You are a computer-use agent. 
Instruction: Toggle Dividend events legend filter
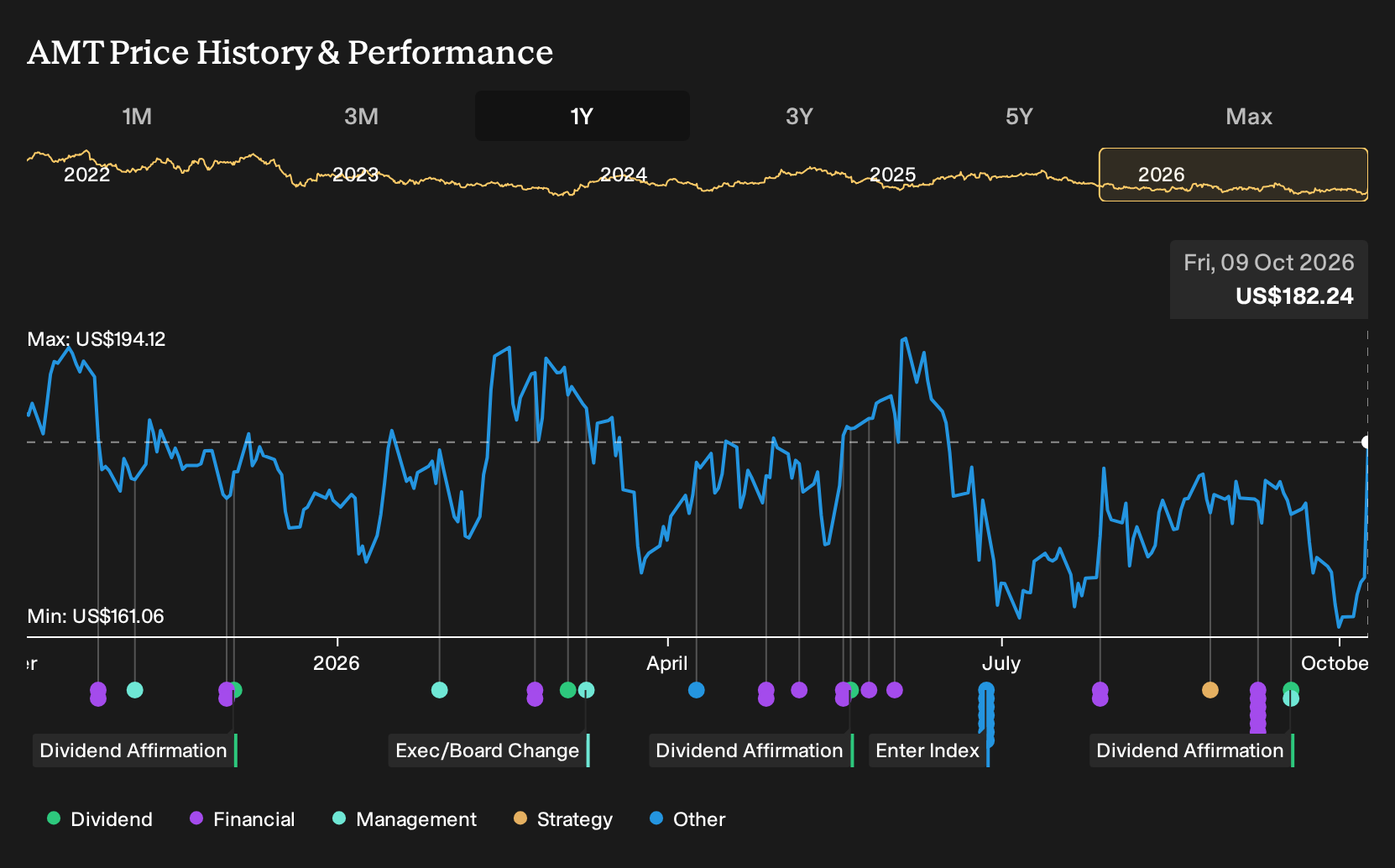(x=100, y=819)
